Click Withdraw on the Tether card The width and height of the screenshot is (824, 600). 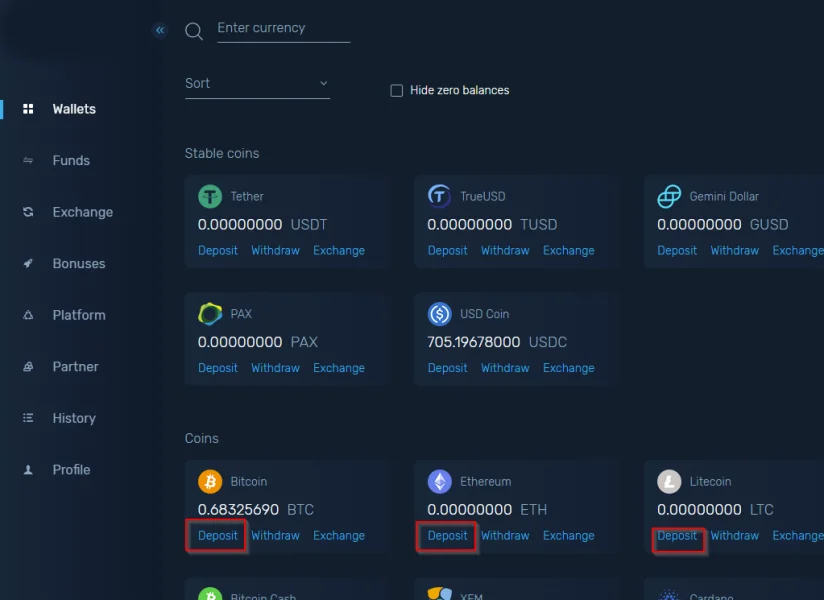275,251
